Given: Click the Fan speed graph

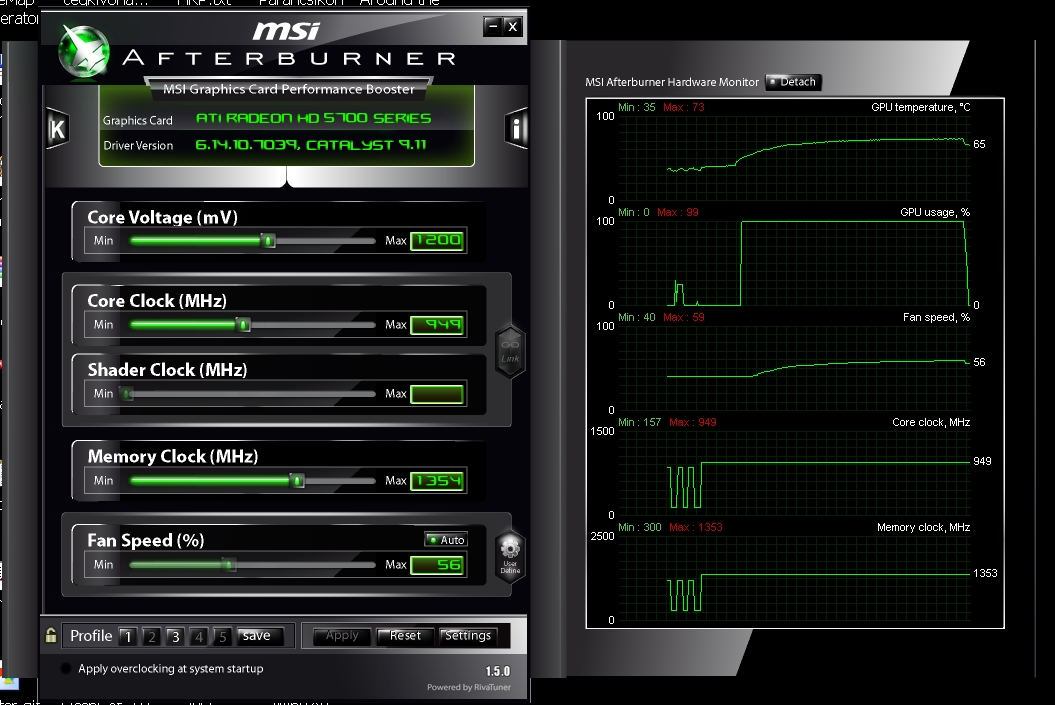Looking at the screenshot, I should coord(794,367).
